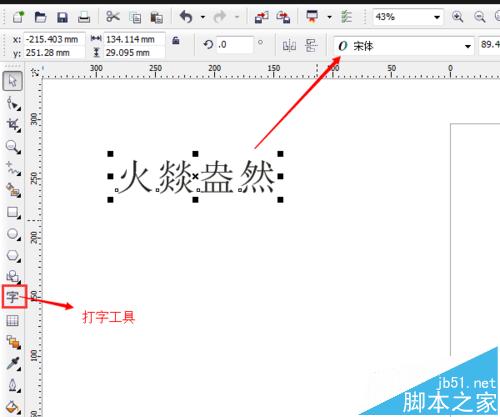Open a file with the folder icon
This screenshot has width=500, height=417.
pyautogui.click(x=40, y=17)
